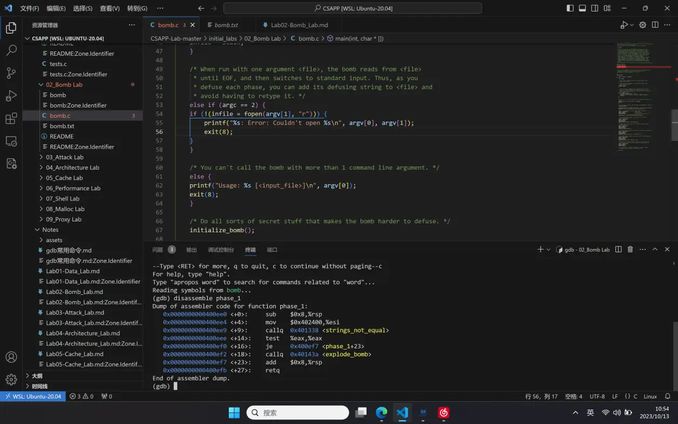This screenshot has height=424, width=678.
Task: Open the Extensions view
Action: click(x=11, y=118)
